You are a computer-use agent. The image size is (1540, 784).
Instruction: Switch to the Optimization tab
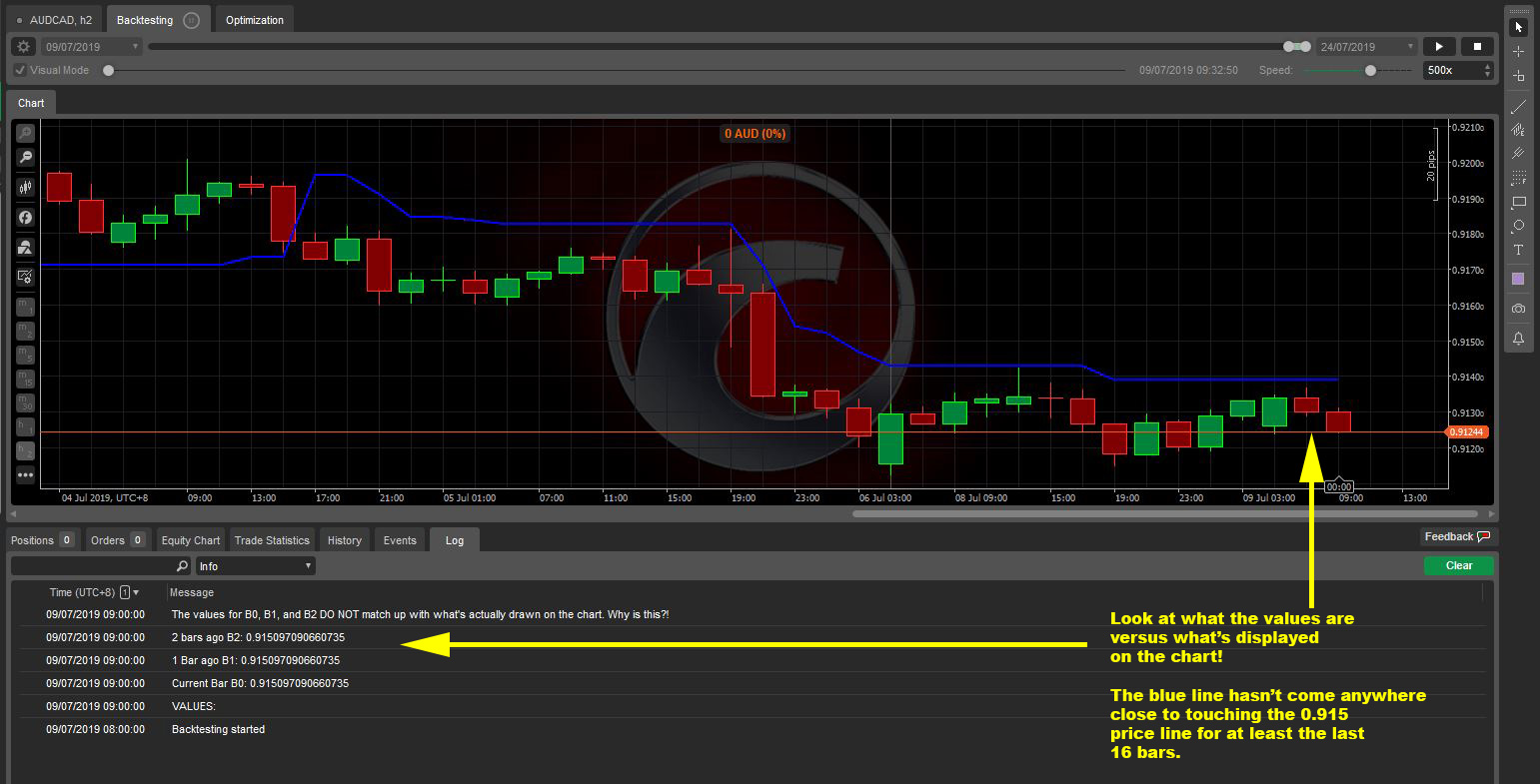coord(254,20)
